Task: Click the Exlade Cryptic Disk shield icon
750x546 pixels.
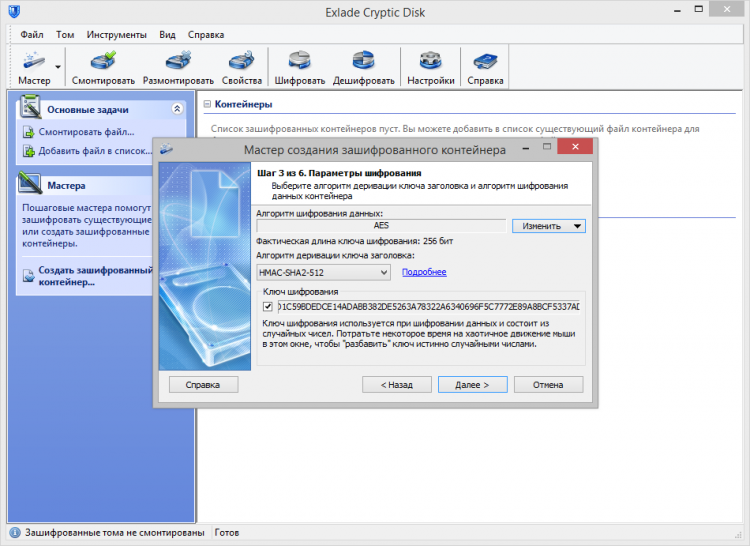Action: point(14,11)
